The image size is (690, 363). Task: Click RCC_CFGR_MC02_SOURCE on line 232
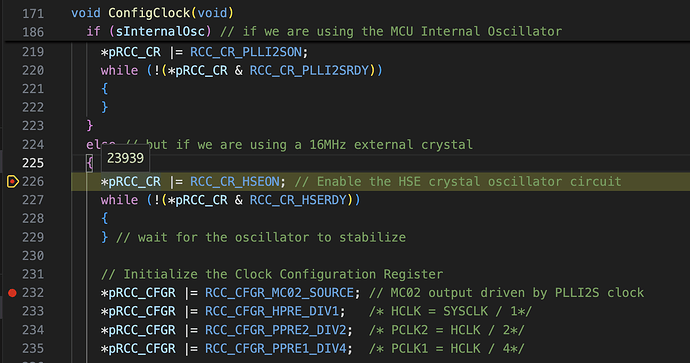[279, 293]
